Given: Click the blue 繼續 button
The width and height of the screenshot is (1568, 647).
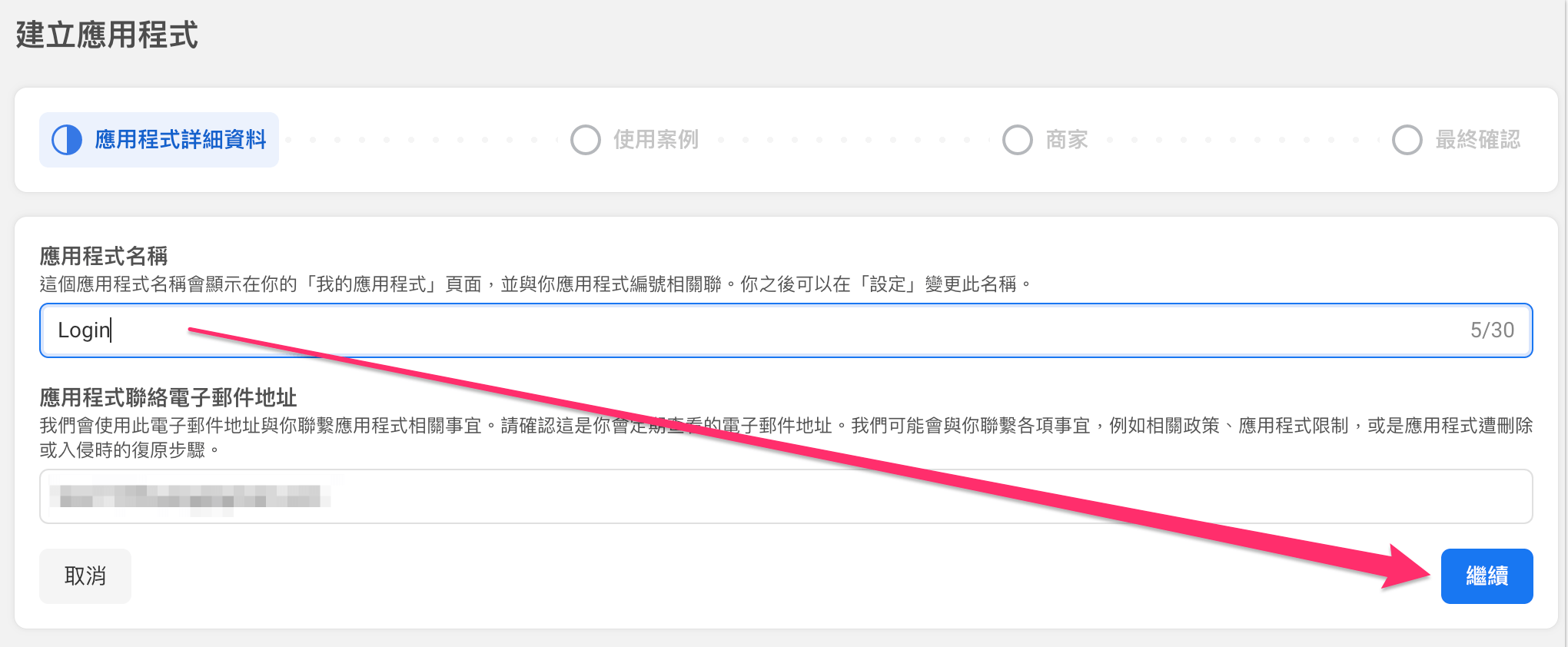Looking at the screenshot, I should (1487, 576).
